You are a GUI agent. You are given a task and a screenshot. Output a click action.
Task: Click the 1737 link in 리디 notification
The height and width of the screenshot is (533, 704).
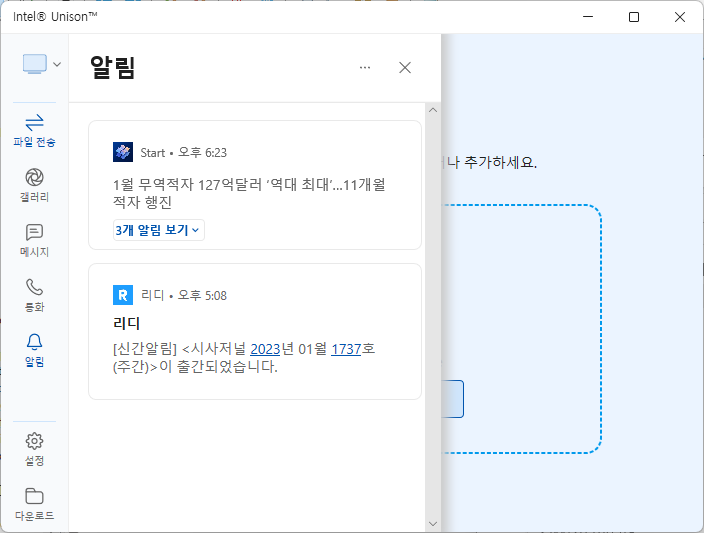346,348
